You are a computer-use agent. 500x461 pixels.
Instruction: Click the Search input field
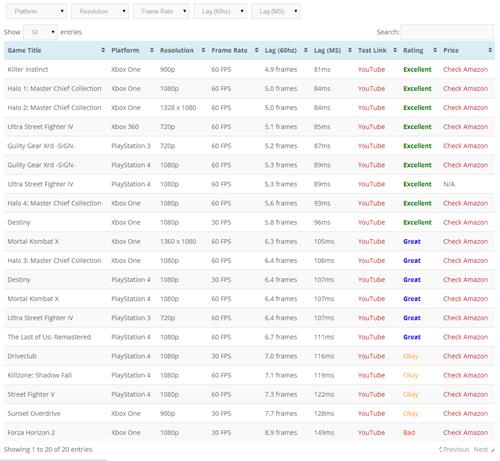(447, 32)
